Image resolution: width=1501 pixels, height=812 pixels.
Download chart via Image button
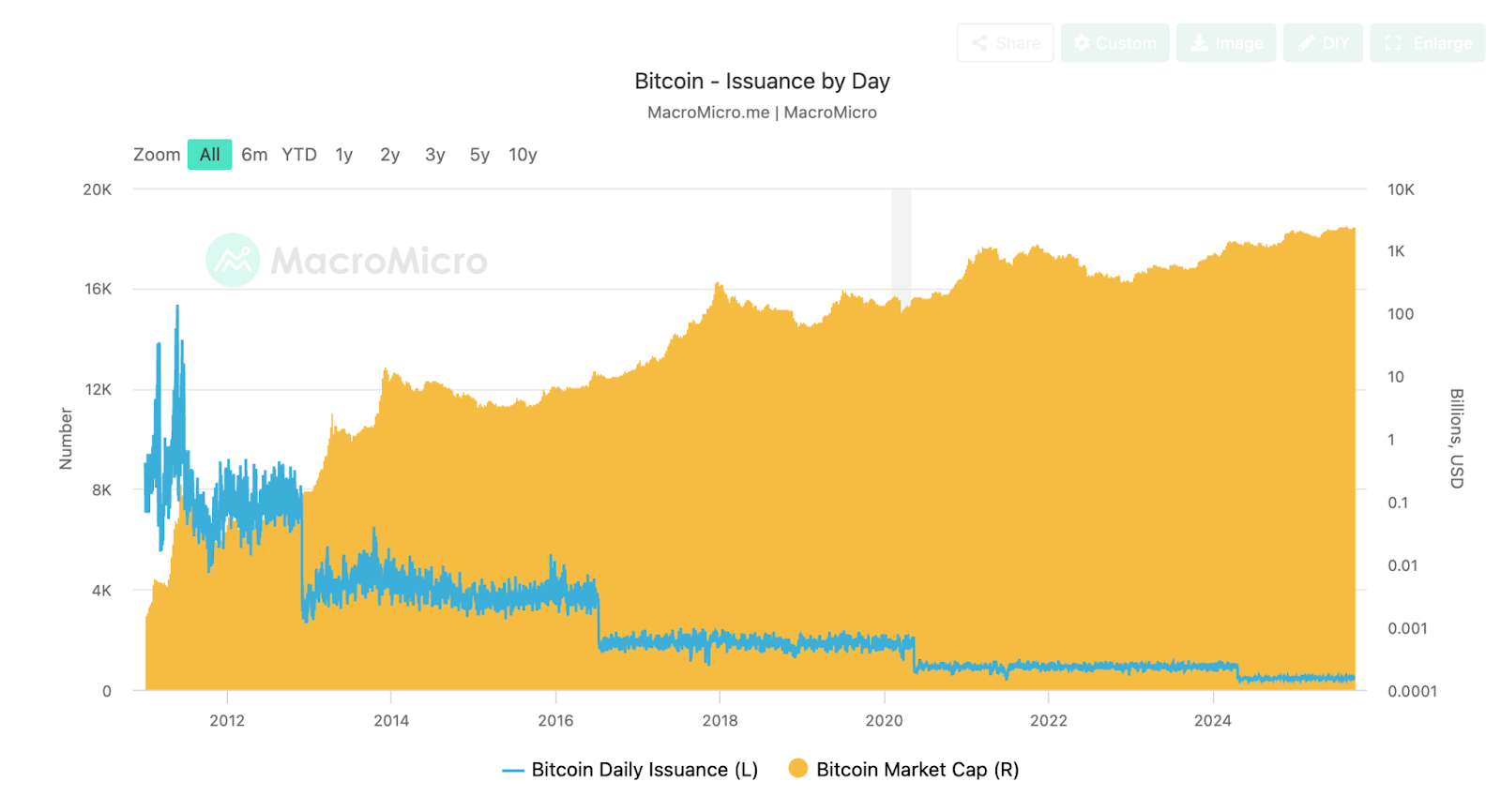pyautogui.click(x=1226, y=43)
